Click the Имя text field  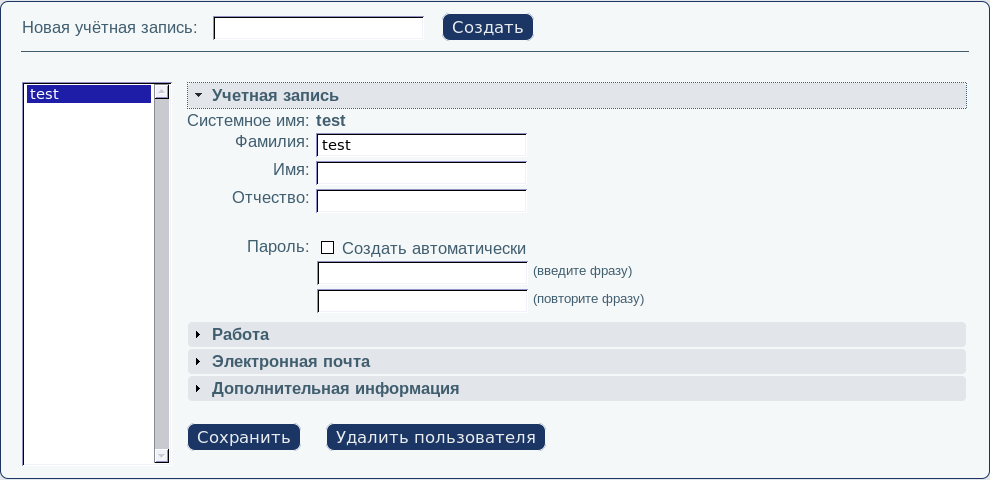(421, 174)
